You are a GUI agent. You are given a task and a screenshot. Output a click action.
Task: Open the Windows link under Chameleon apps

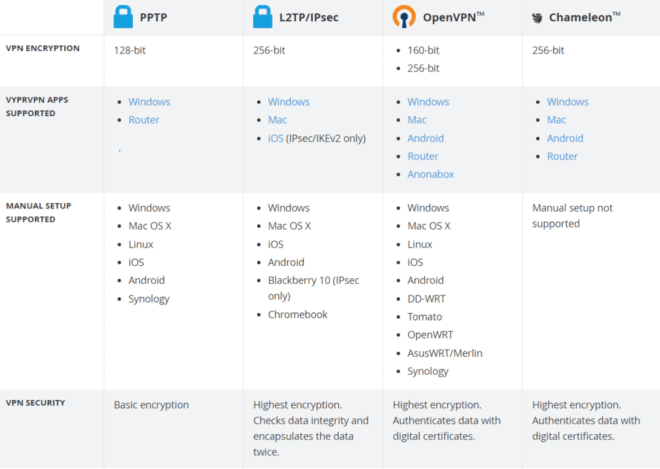point(567,102)
